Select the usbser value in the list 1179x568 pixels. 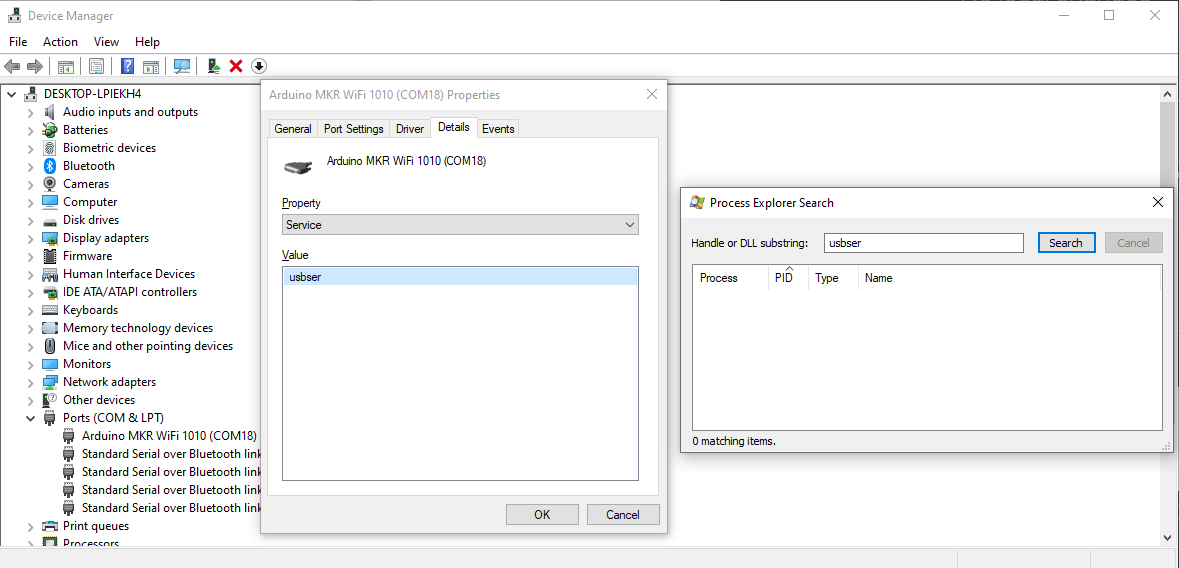pyautogui.click(x=460, y=278)
